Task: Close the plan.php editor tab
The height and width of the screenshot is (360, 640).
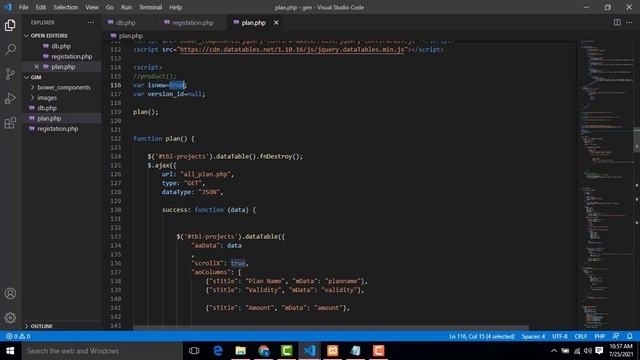Action: (x=276, y=22)
